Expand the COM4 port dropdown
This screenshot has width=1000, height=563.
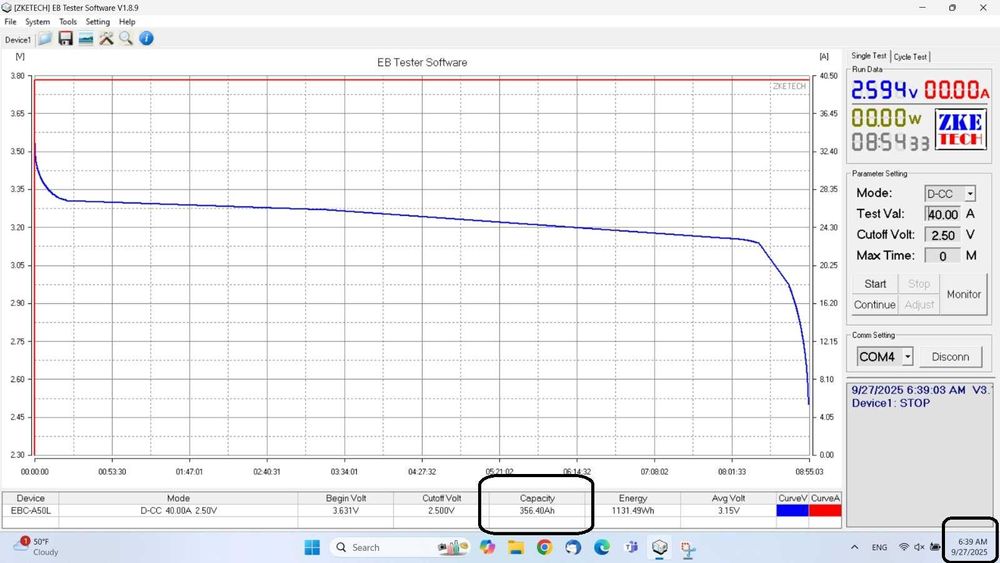point(908,356)
